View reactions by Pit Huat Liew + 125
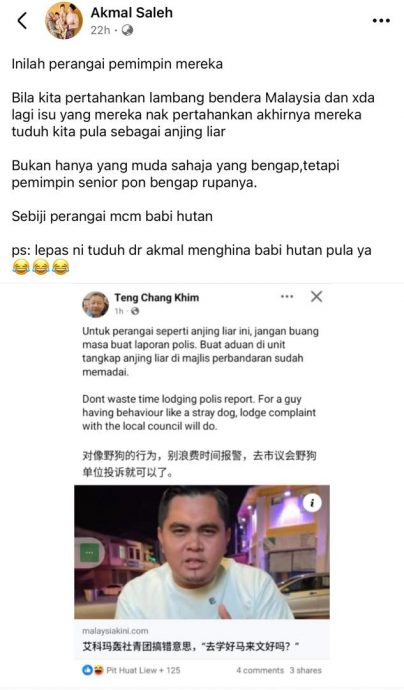The image size is (404, 690). (x=143, y=670)
